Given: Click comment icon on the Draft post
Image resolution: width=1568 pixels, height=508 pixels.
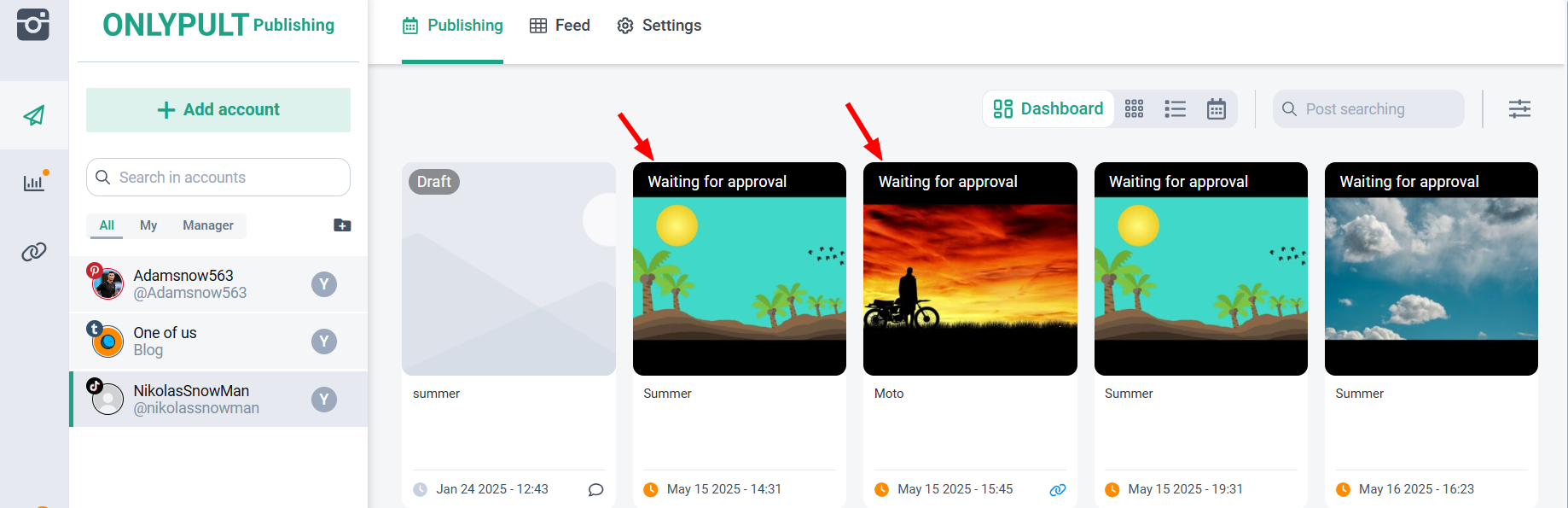Looking at the screenshot, I should [x=595, y=489].
